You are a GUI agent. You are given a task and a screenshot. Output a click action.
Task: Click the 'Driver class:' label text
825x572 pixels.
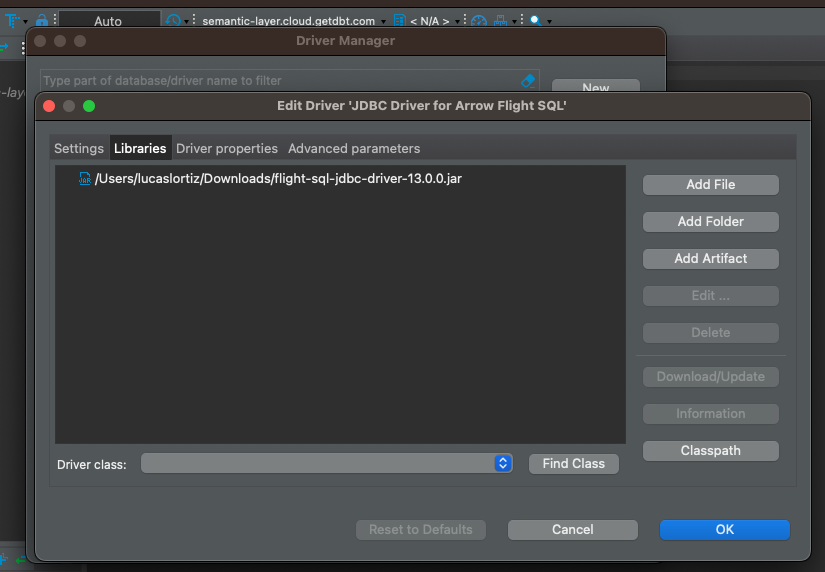92,465
